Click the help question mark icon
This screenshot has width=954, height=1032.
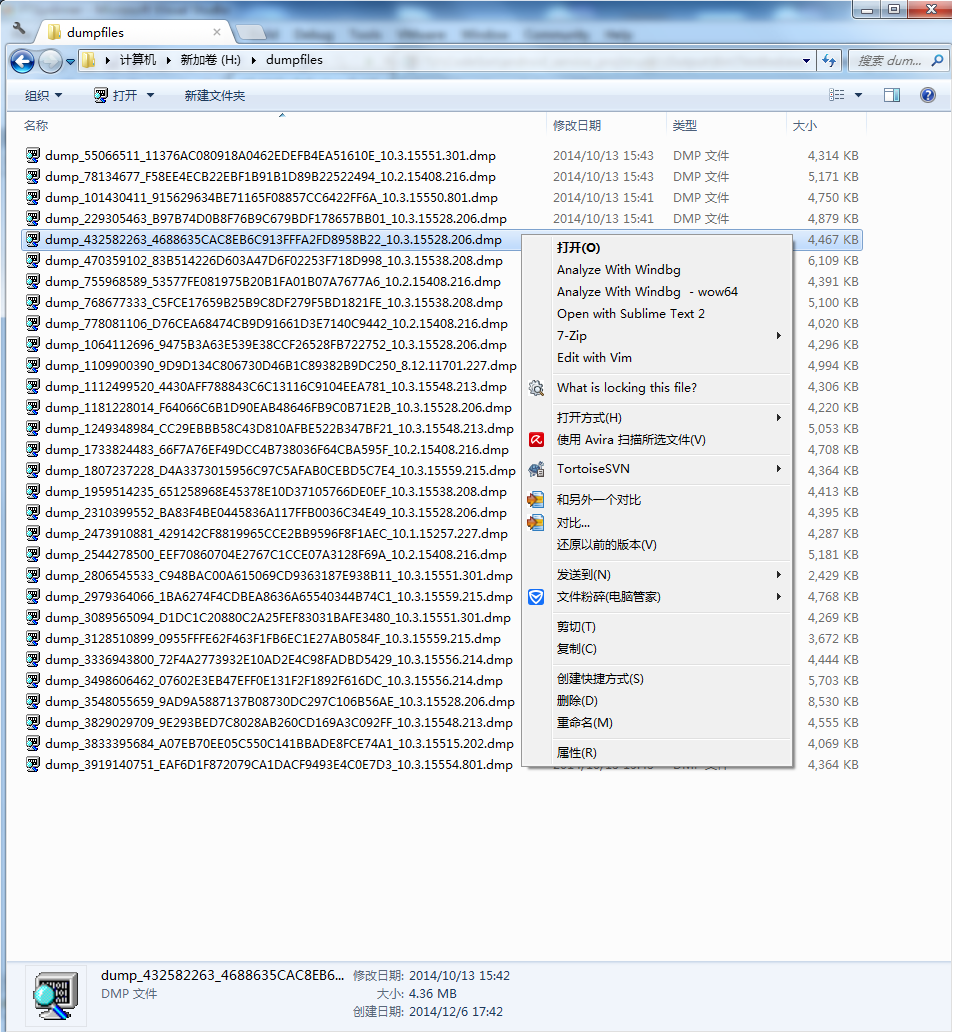coord(927,95)
